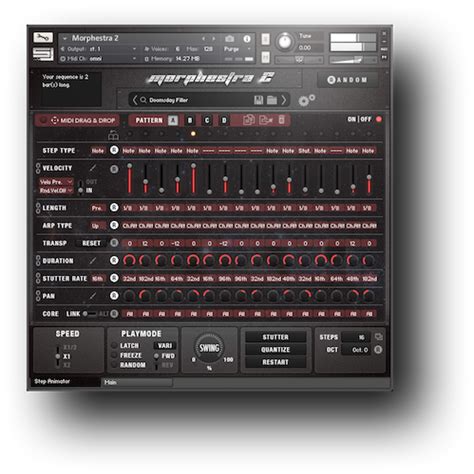
Task: Click MIDI drag and drop crosshair icon
Action: point(54,120)
